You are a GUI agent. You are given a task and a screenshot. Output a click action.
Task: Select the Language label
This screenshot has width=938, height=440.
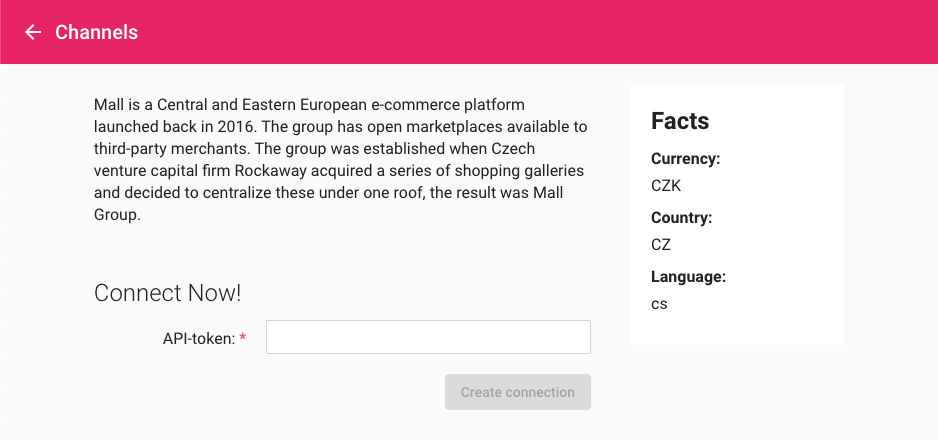[x=688, y=277]
